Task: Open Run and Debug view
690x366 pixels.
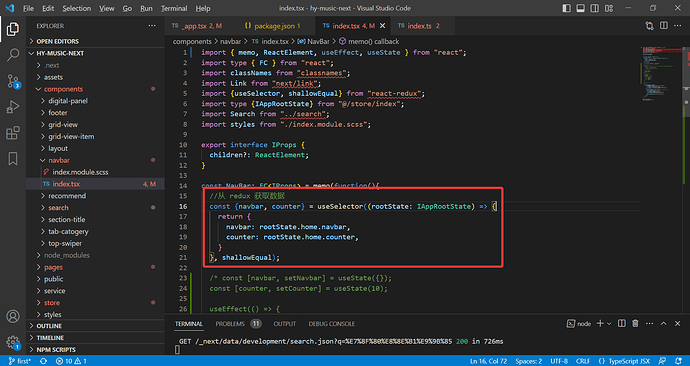Action: (x=13, y=107)
